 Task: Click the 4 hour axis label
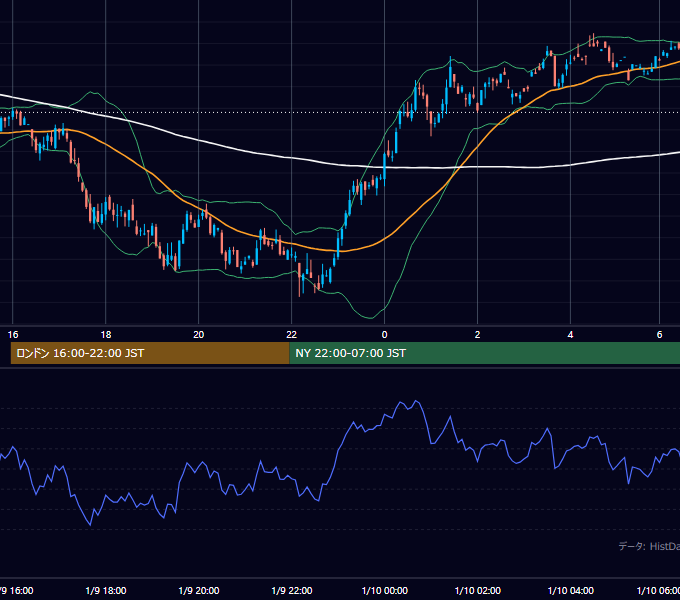coord(570,335)
